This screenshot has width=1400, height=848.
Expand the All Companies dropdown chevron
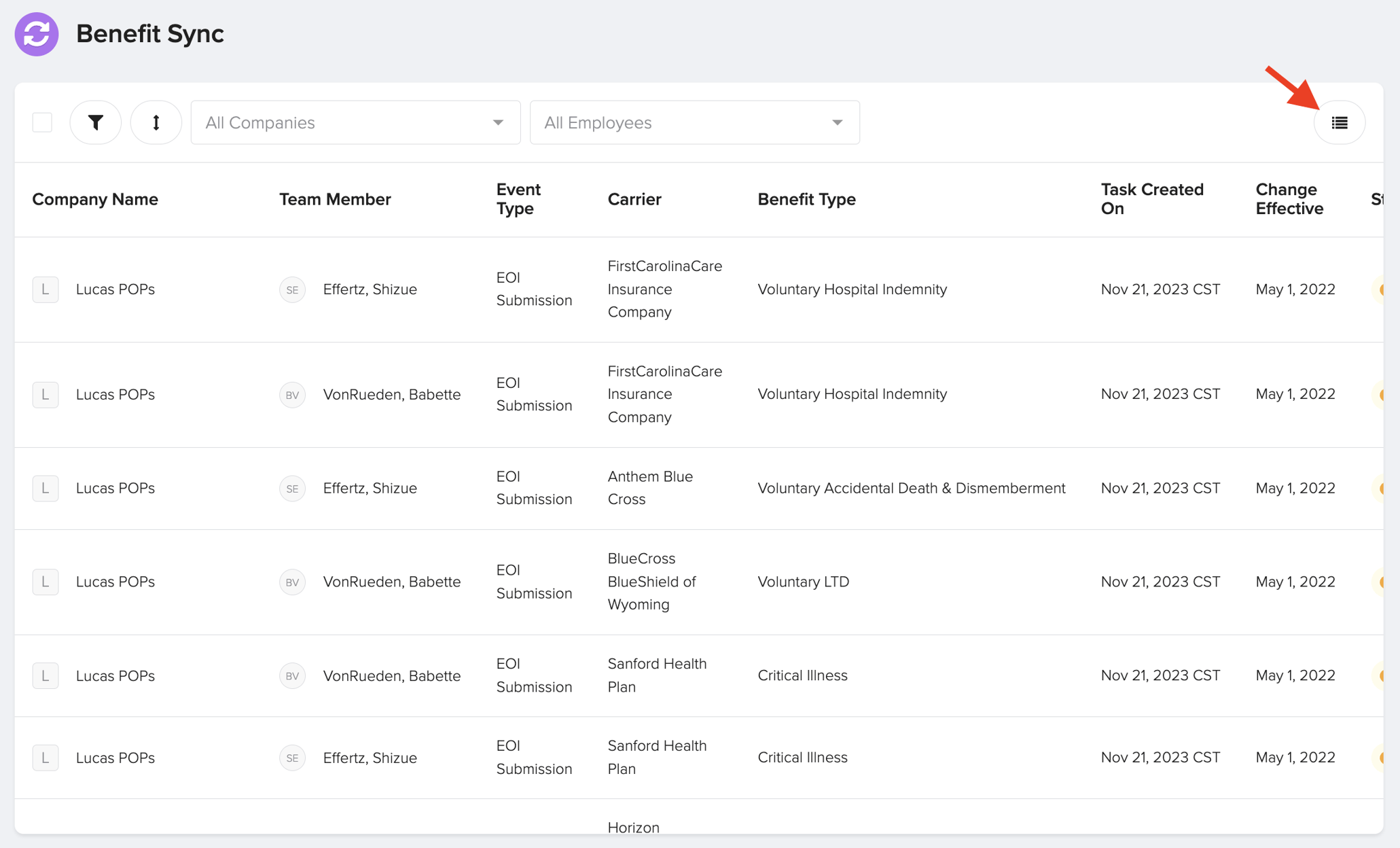pyautogui.click(x=499, y=122)
